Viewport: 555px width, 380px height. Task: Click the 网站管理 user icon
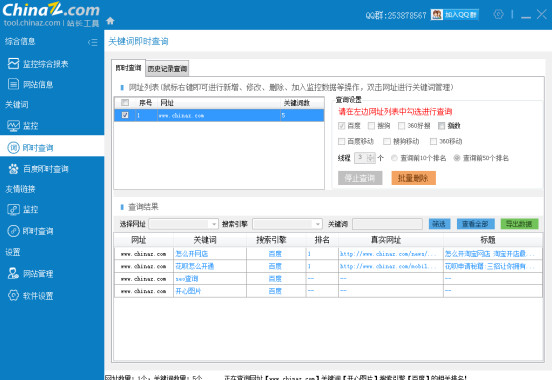tap(13, 274)
